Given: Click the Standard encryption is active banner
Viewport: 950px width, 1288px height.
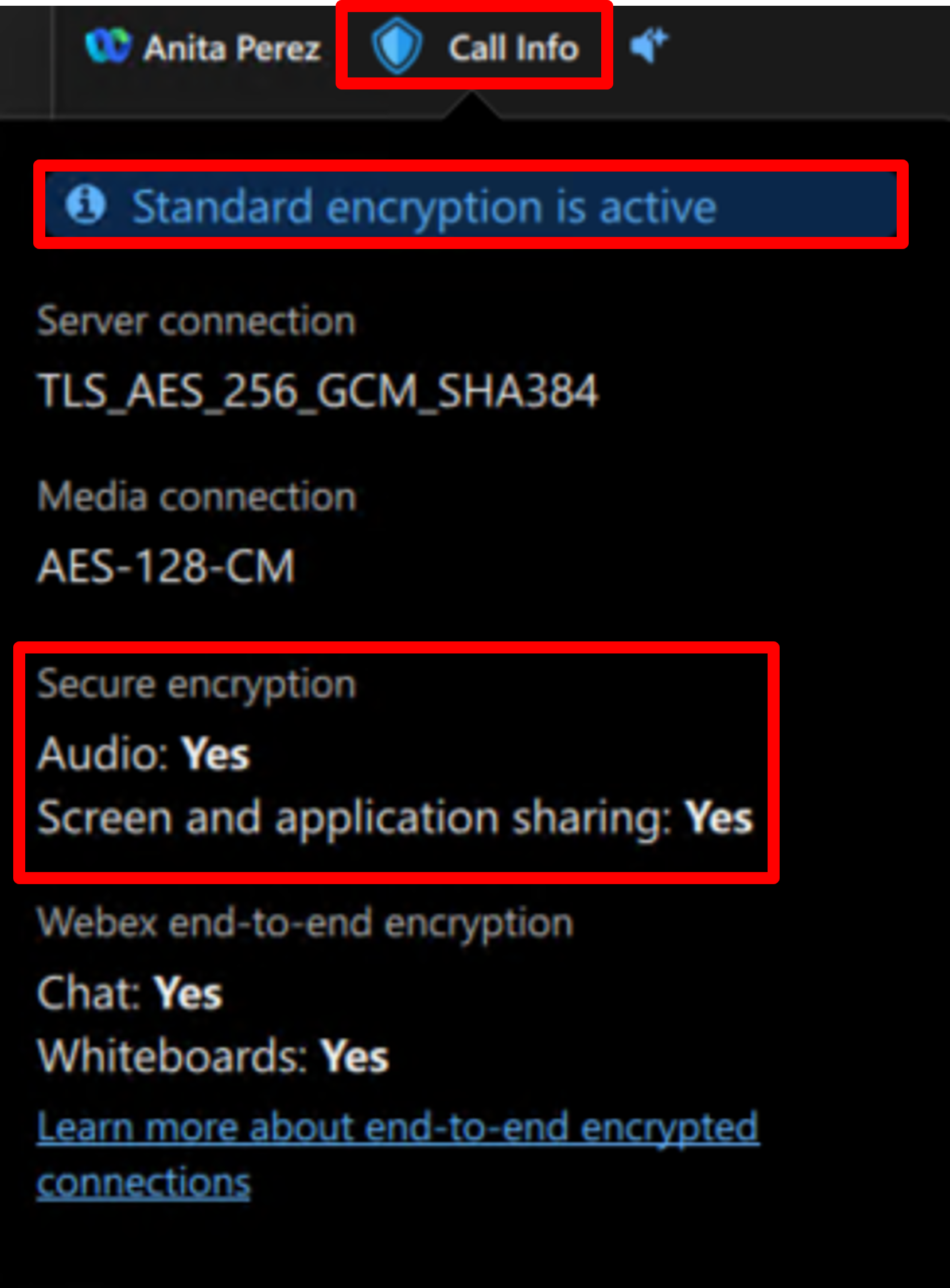Looking at the screenshot, I should pos(470,205).
